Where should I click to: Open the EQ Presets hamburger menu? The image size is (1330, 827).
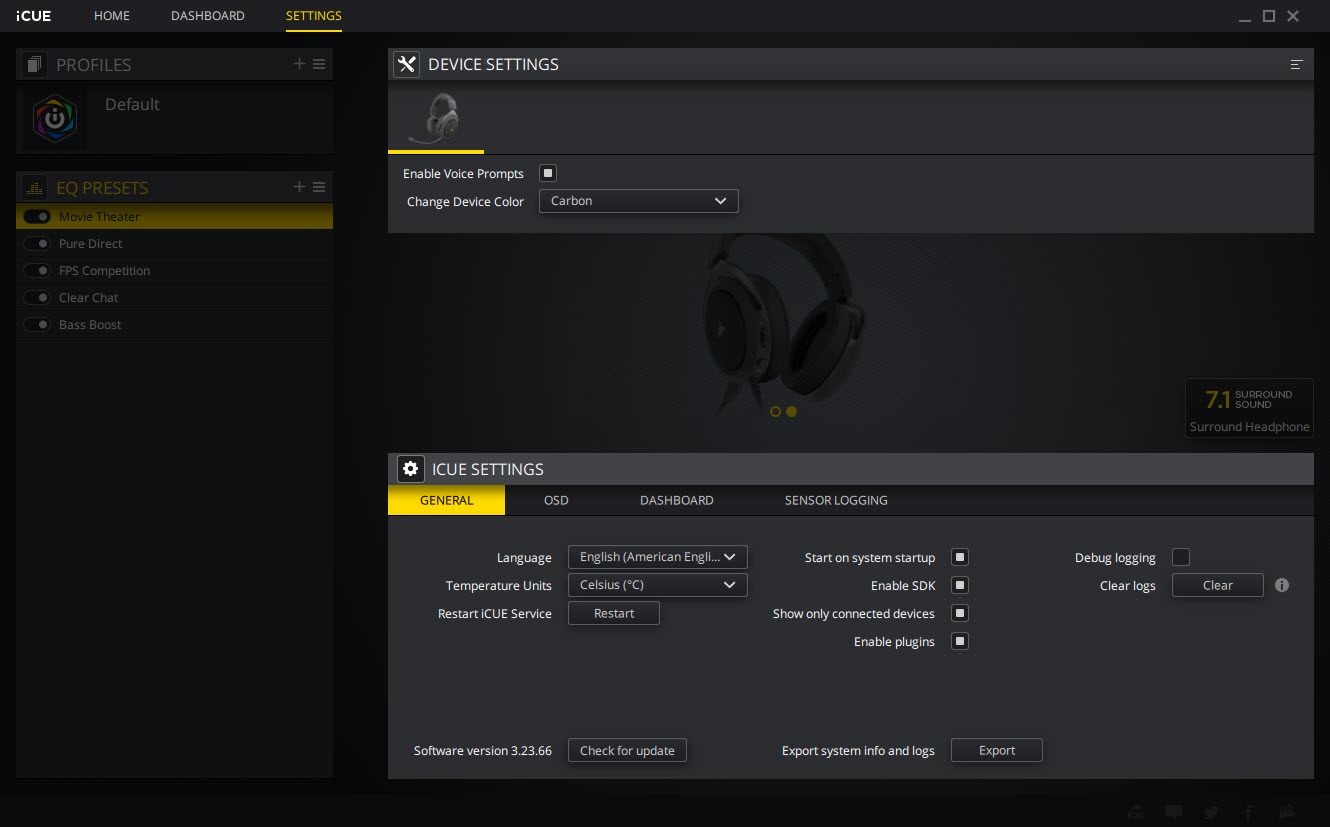[319, 187]
